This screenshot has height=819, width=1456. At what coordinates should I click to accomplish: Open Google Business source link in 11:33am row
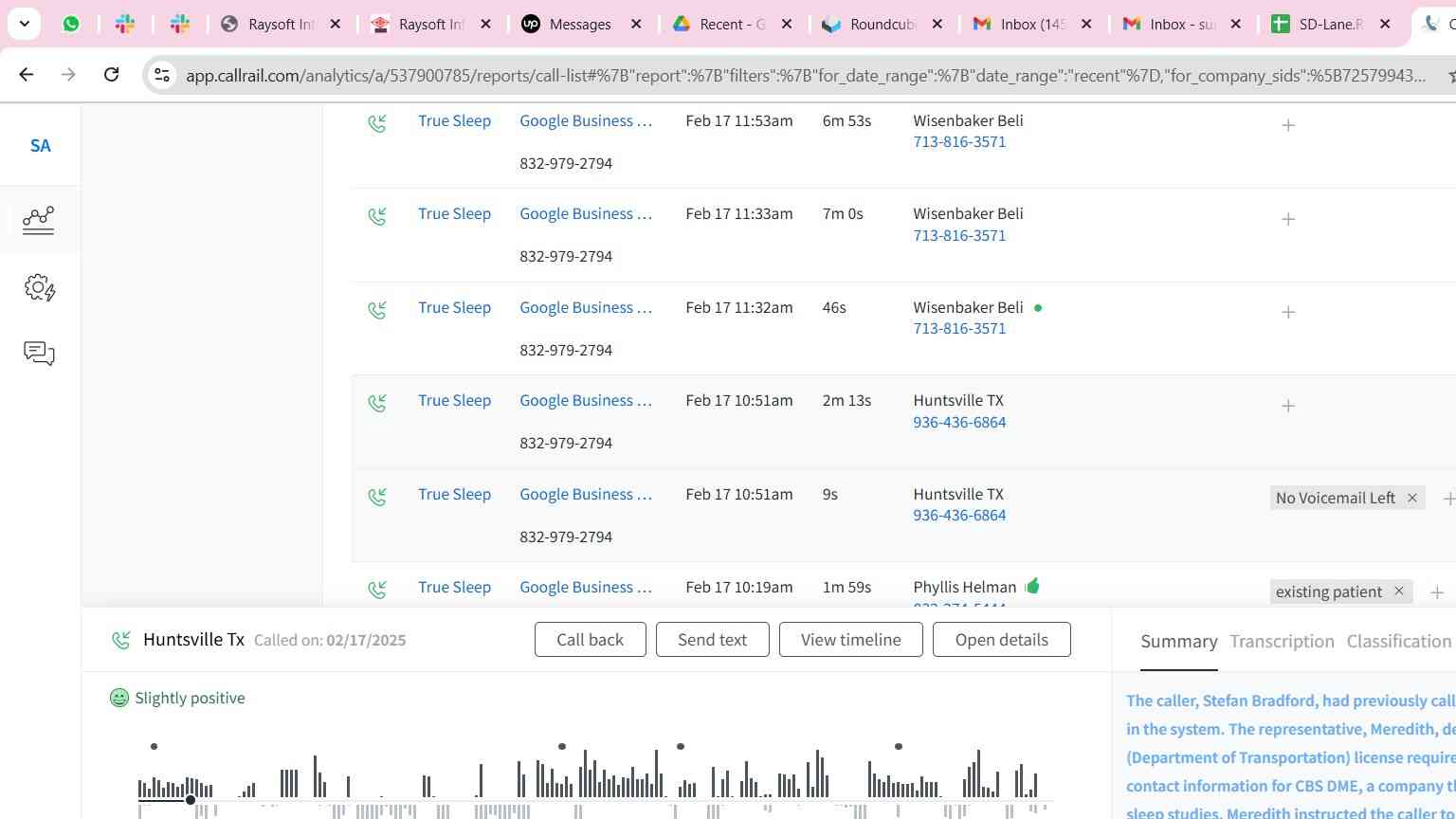(x=586, y=214)
